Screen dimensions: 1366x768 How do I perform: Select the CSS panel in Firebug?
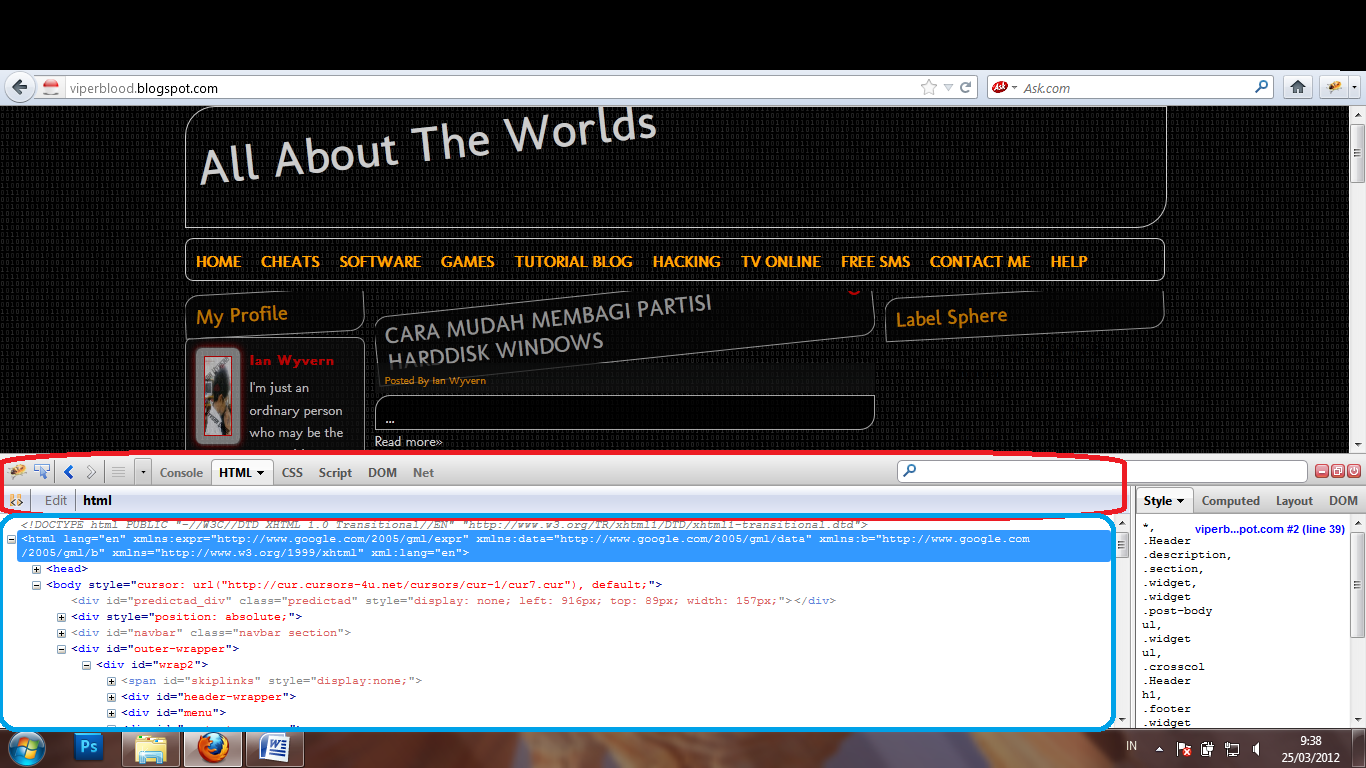pyautogui.click(x=292, y=471)
